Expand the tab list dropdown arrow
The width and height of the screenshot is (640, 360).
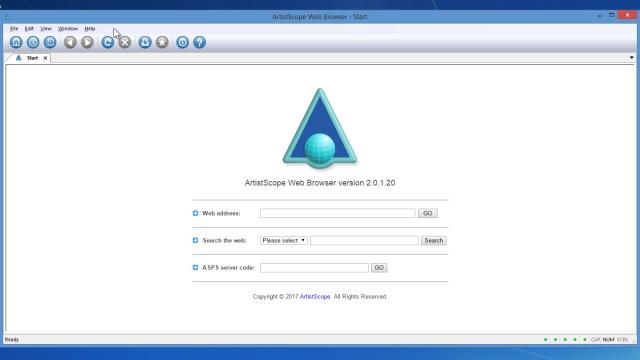(x=631, y=58)
